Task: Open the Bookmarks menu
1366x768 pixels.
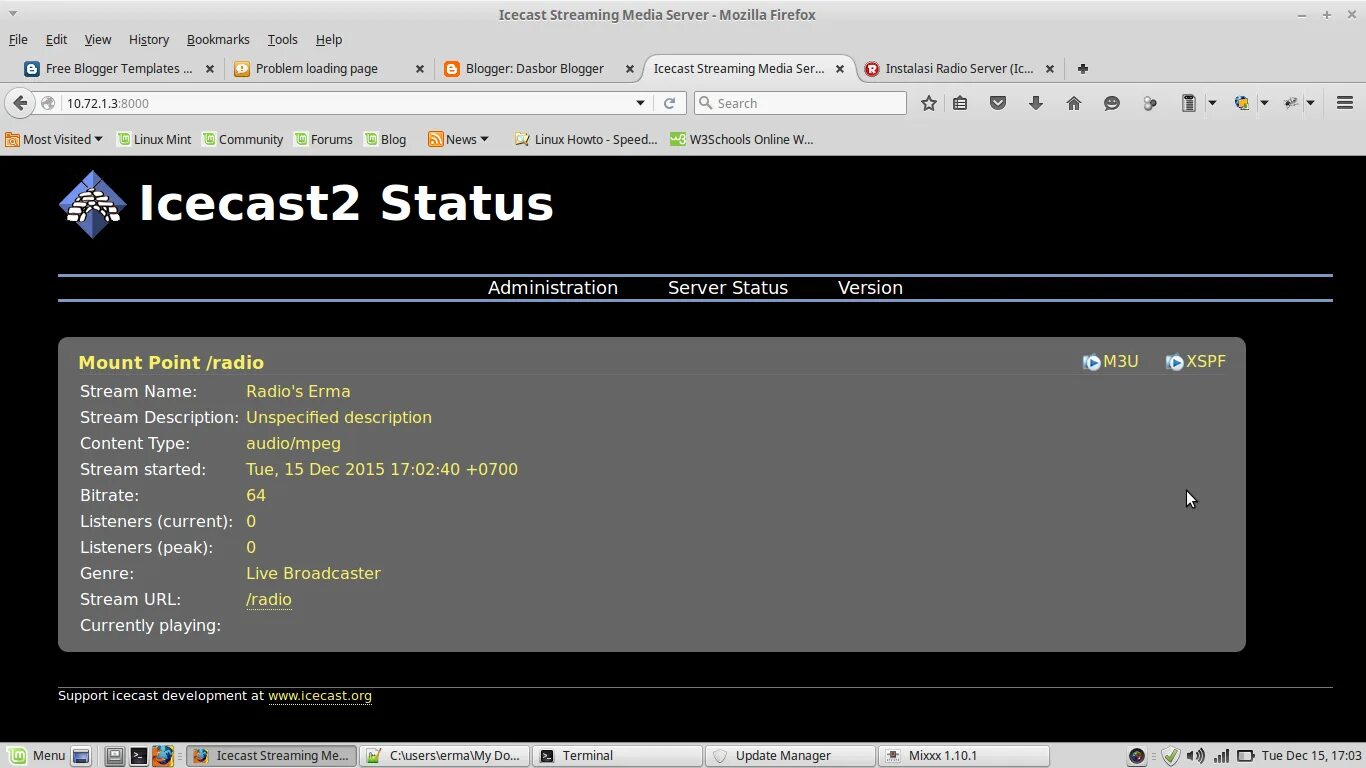Action: (218, 40)
